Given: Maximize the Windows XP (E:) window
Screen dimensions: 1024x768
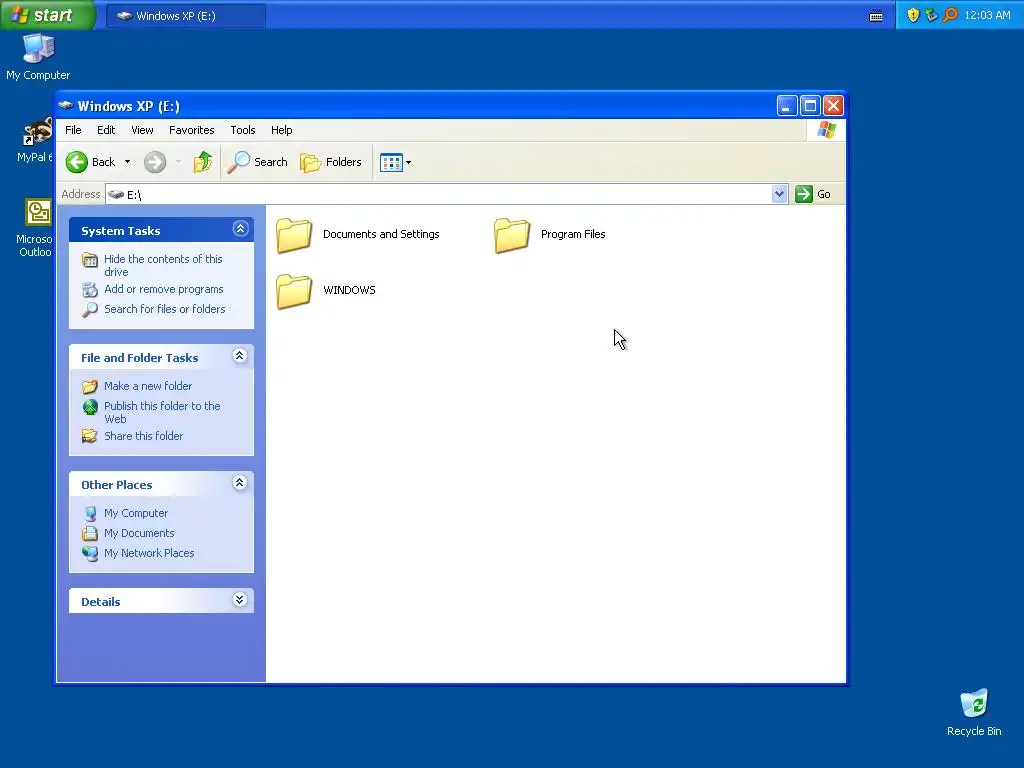Looking at the screenshot, I should (x=810, y=106).
